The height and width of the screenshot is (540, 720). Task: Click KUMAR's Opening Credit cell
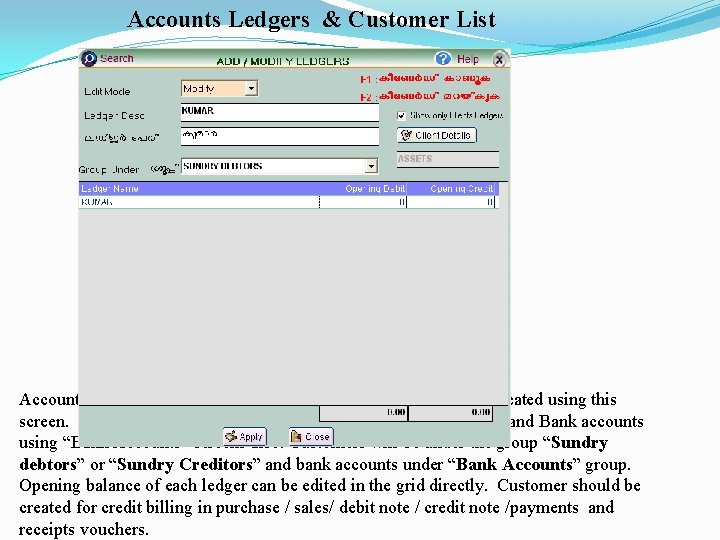[x=451, y=202]
